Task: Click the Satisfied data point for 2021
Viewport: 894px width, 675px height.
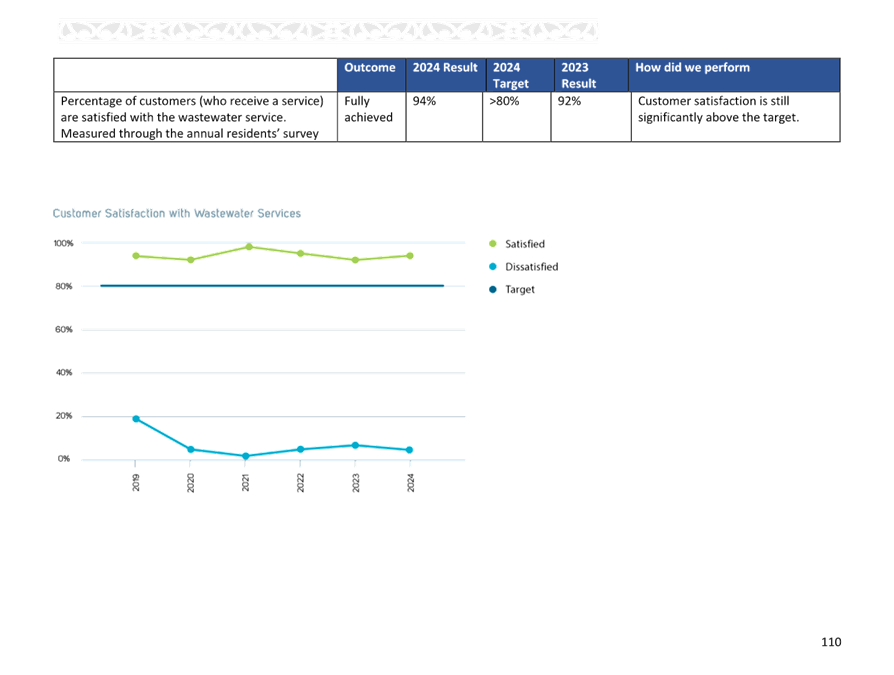Action: tap(249, 247)
